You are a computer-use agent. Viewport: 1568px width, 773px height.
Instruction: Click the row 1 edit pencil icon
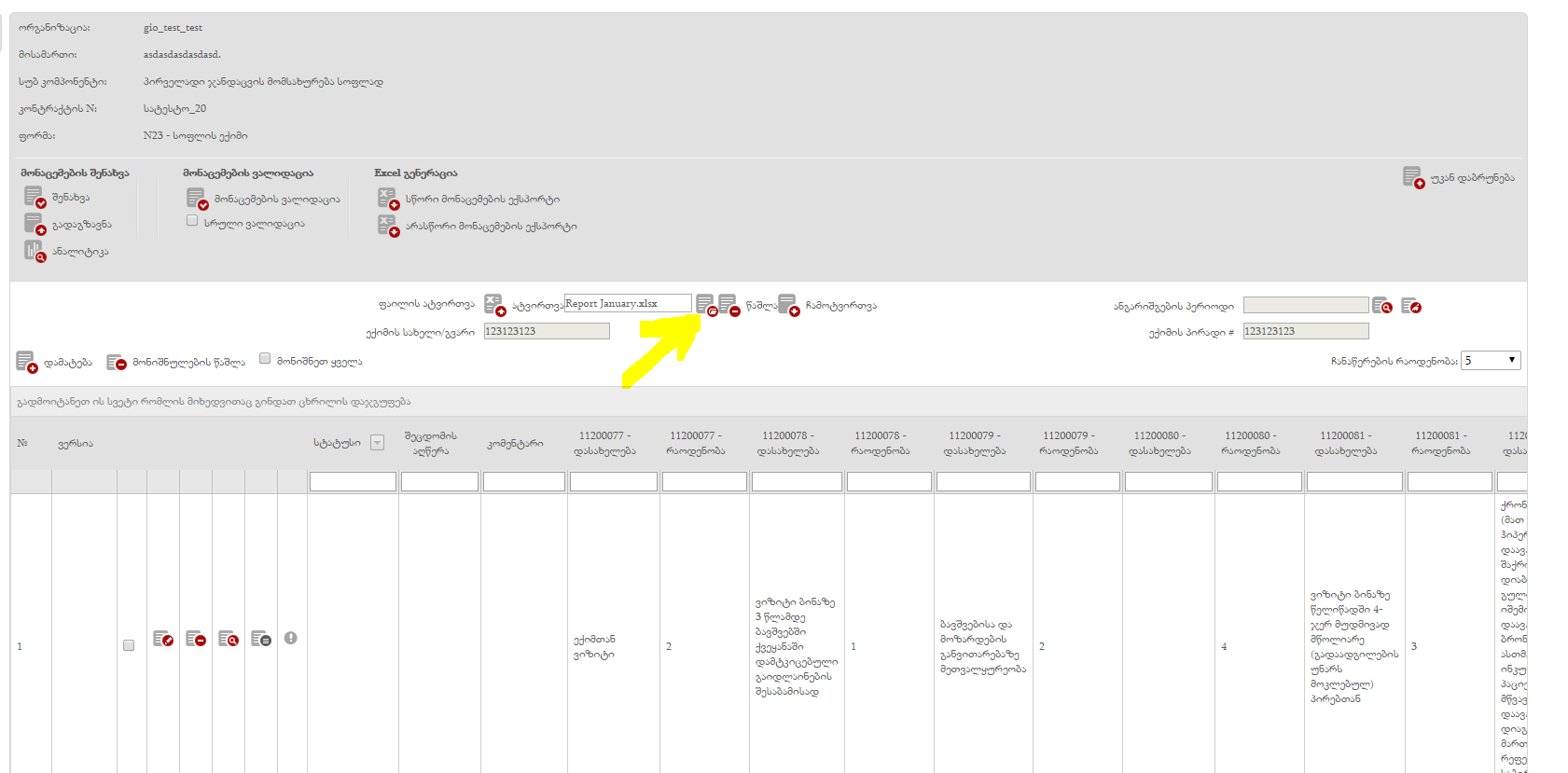pos(163,639)
